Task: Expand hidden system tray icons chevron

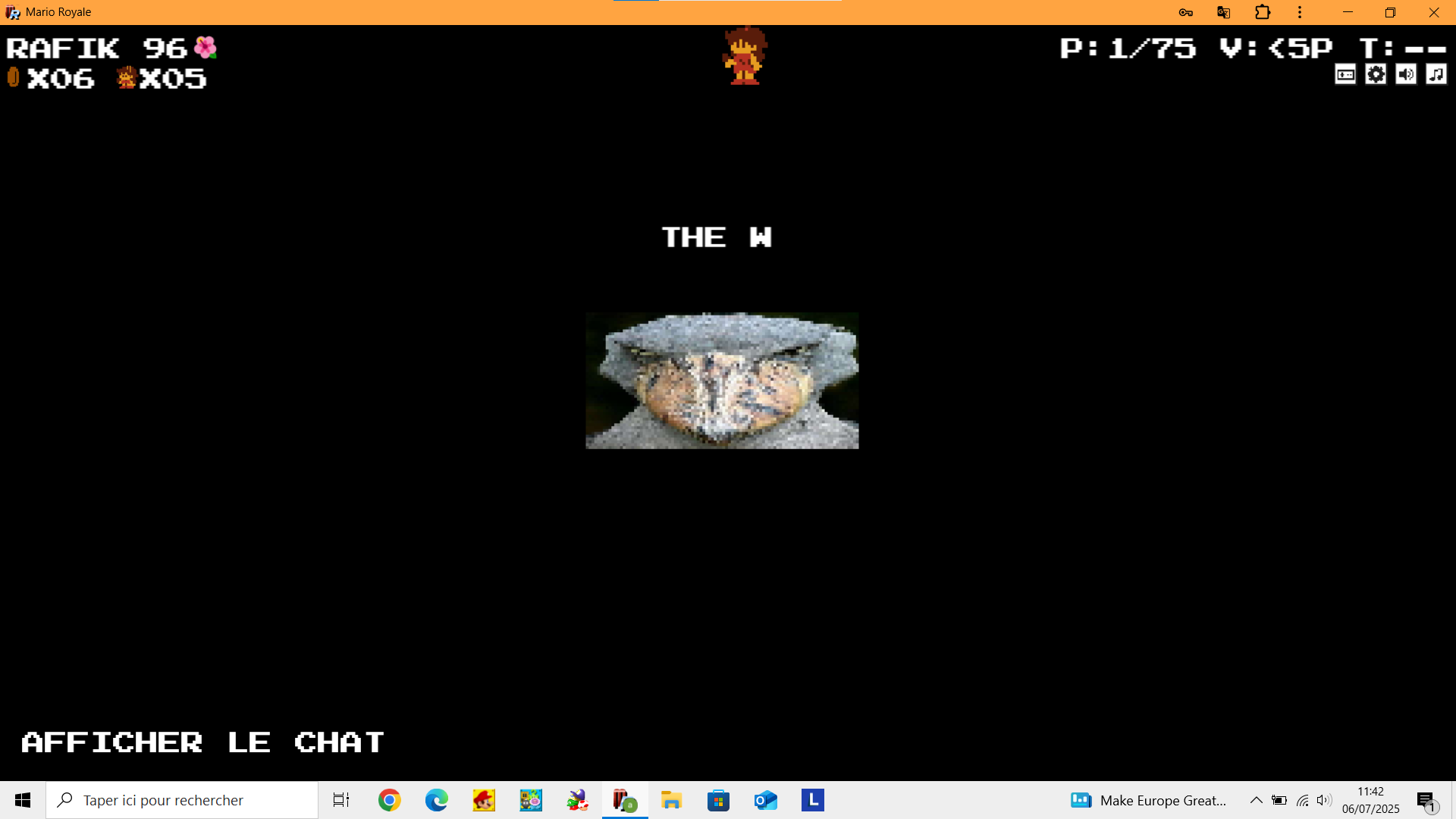Action: click(x=1257, y=800)
